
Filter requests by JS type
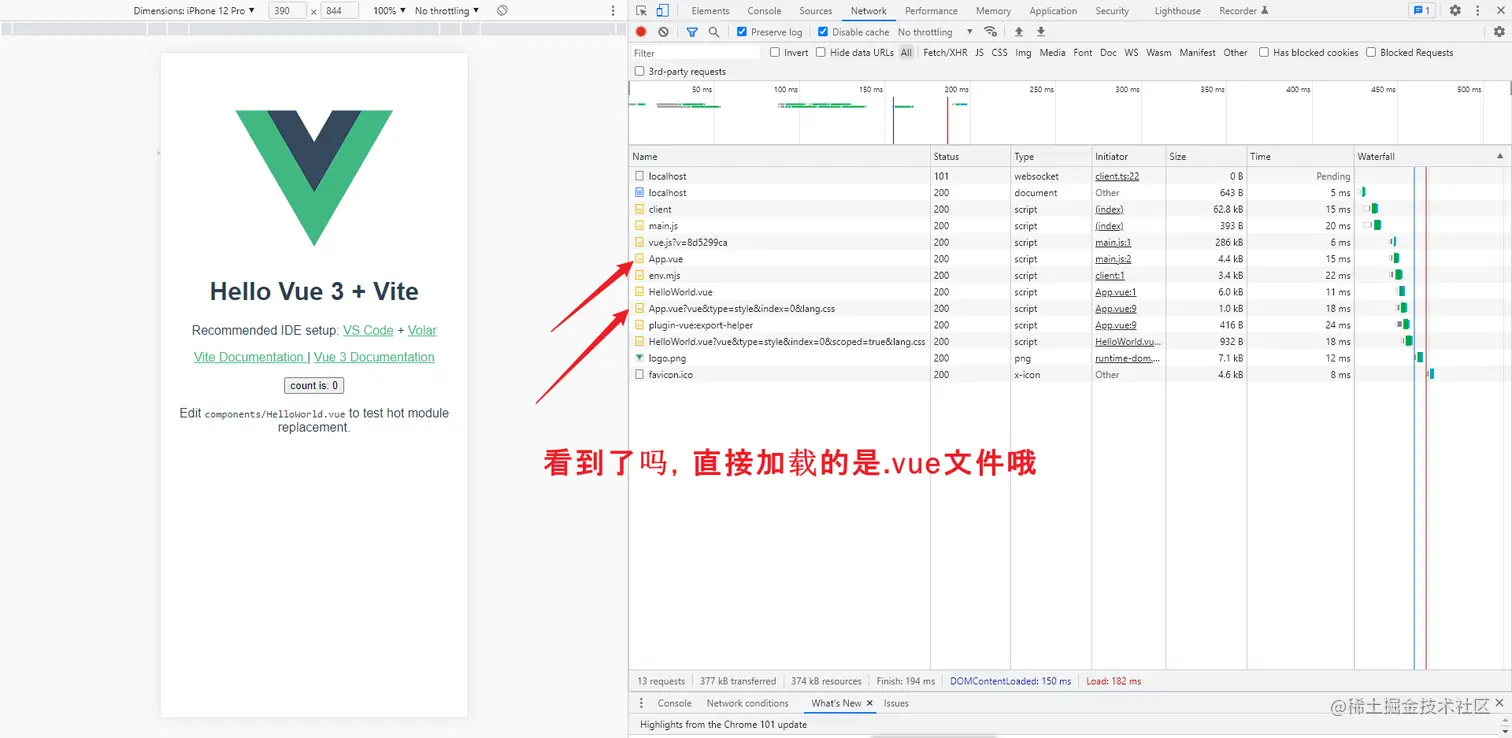coord(979,52)
